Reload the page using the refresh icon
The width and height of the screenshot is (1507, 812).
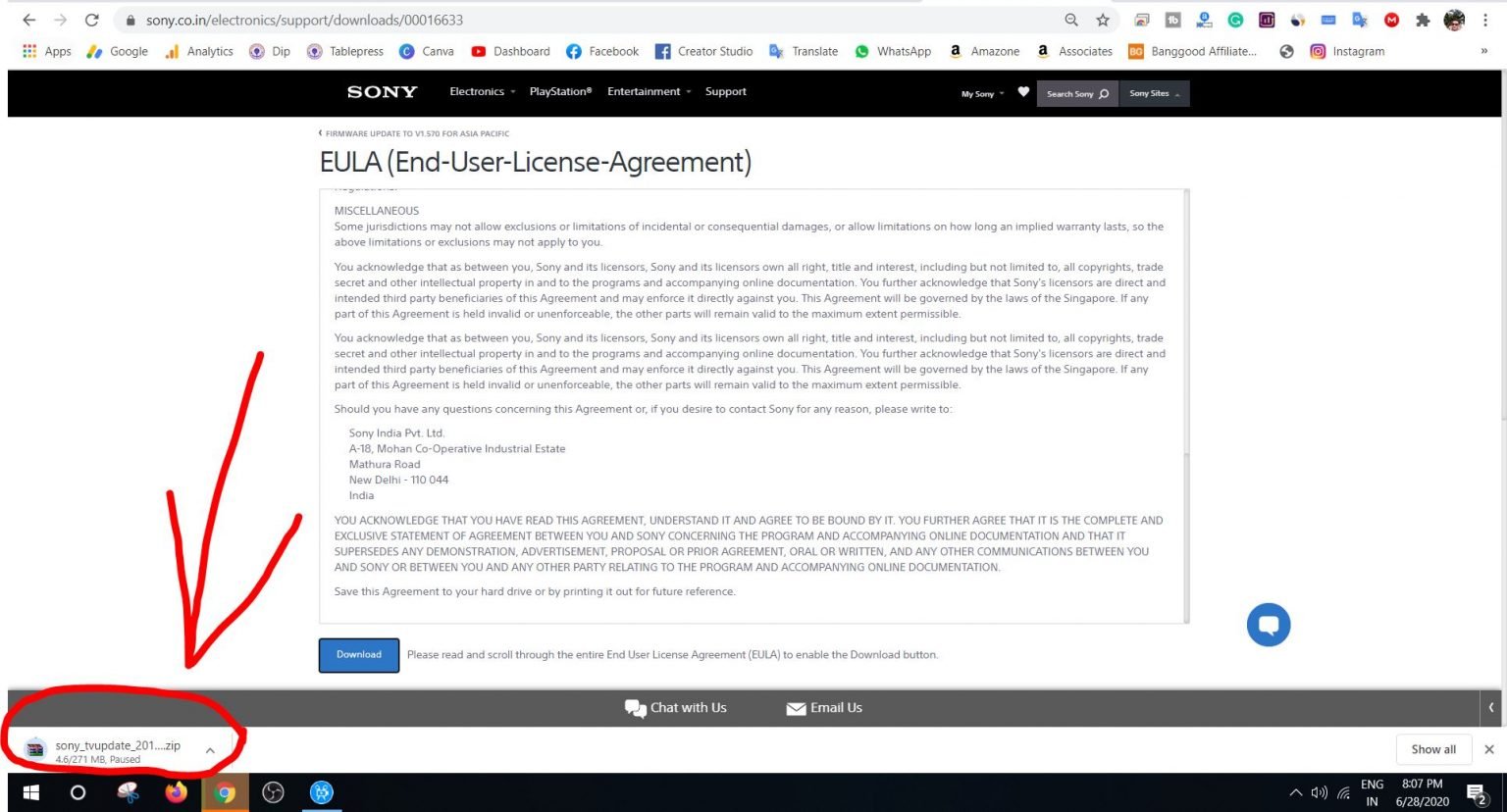[91, 20]
